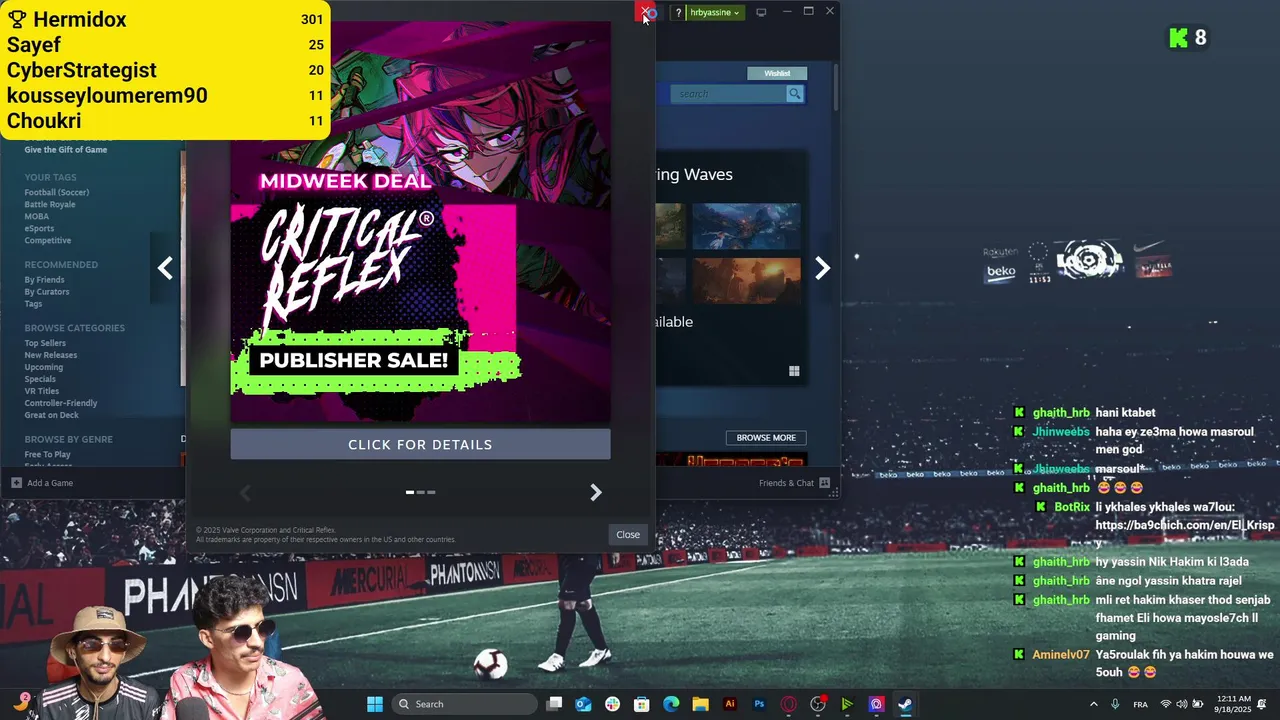Expand the hrbyassine account dropdown
Screen dimensions: 1280x720
click(715, 12)
